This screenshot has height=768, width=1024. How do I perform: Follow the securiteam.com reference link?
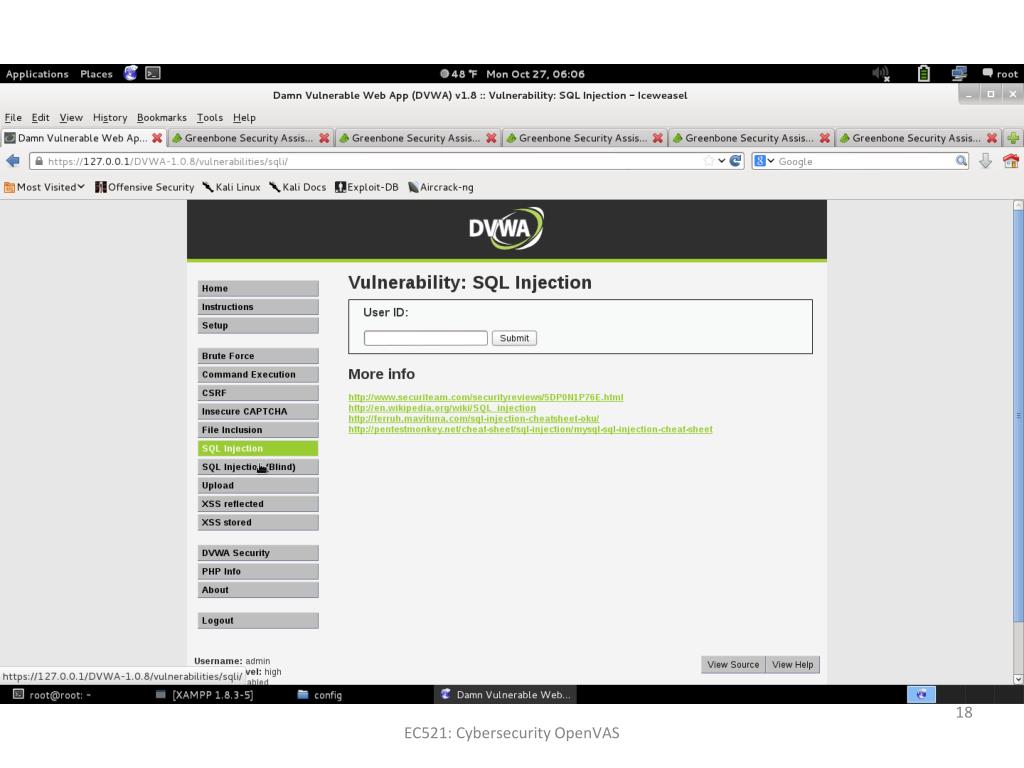[x=485, y=397]
